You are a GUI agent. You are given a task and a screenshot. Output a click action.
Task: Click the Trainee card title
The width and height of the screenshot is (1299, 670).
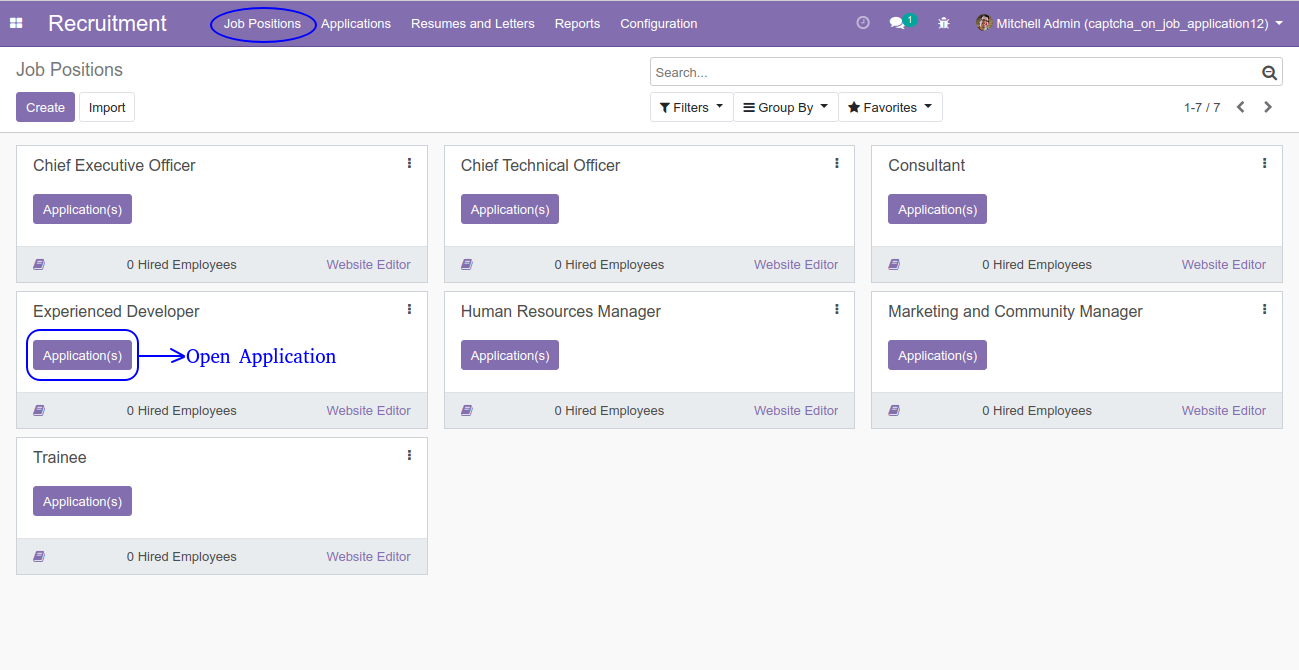[x=60, y=458]
